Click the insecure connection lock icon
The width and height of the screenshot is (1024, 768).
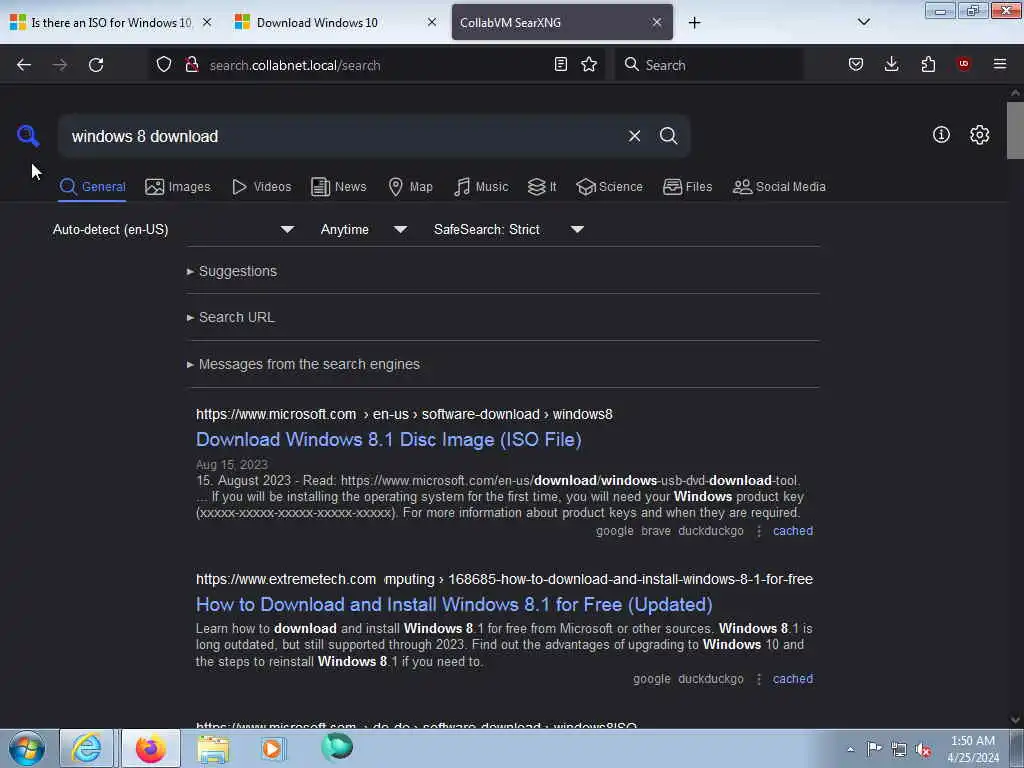click(192, 64)
